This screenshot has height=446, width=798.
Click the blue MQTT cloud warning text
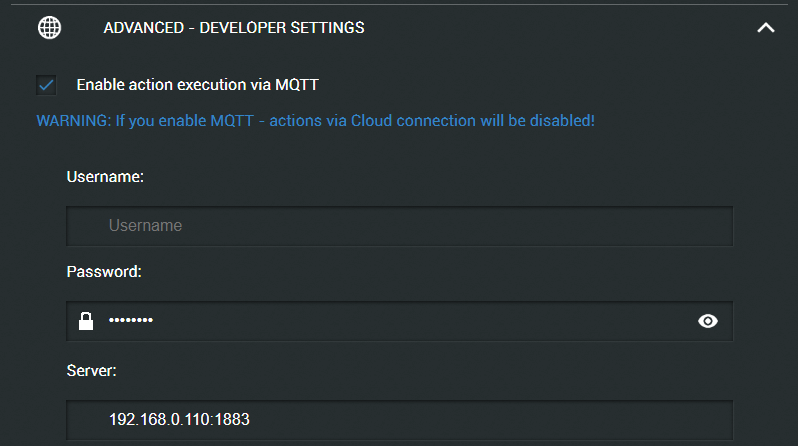(x=316, y=121)
